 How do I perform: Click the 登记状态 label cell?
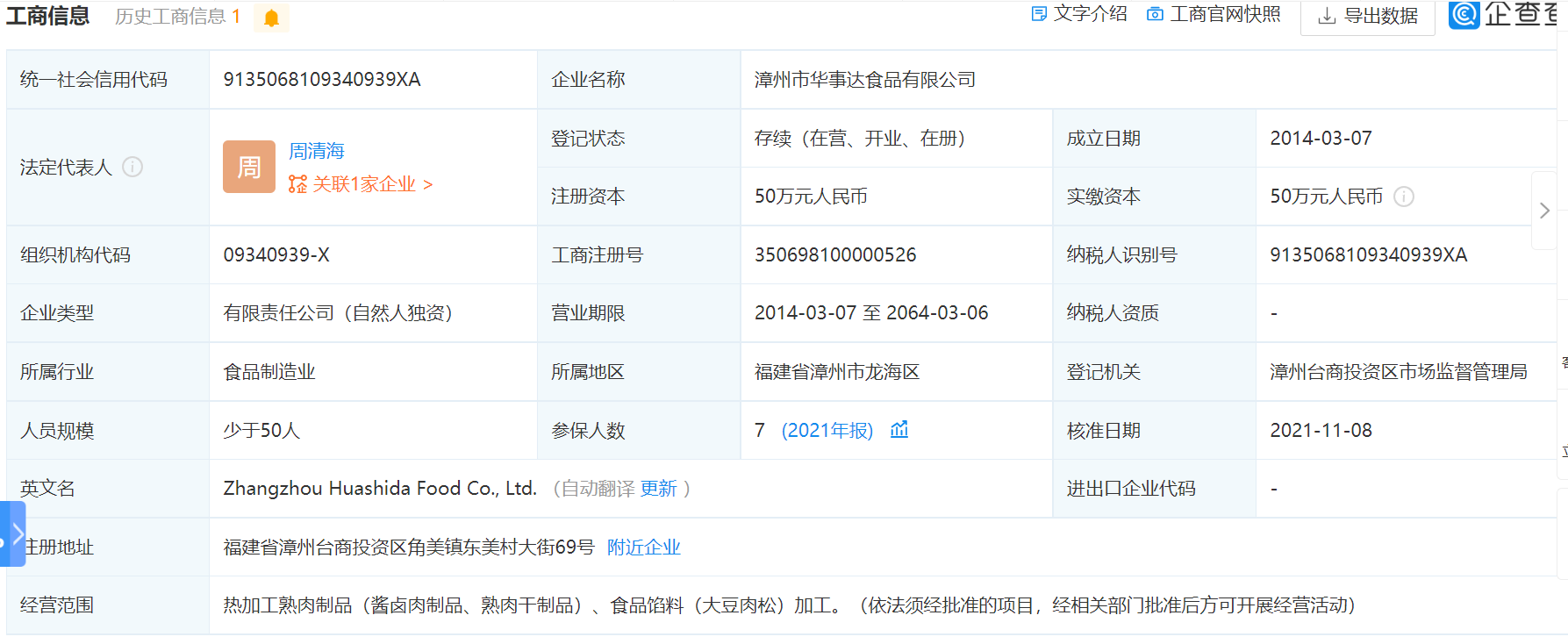tap(639, 139)
